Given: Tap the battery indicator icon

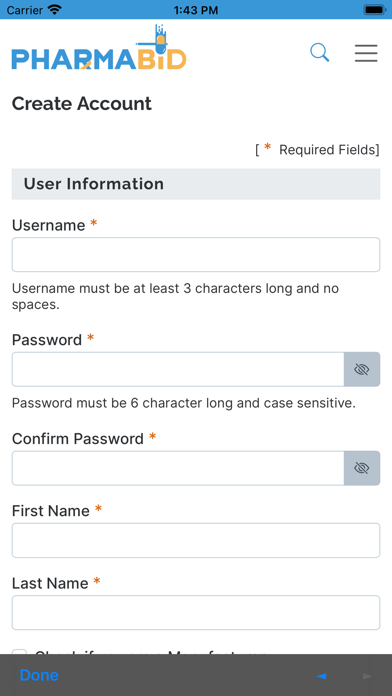Looking at the screenshot, I should tap(375, 10).
